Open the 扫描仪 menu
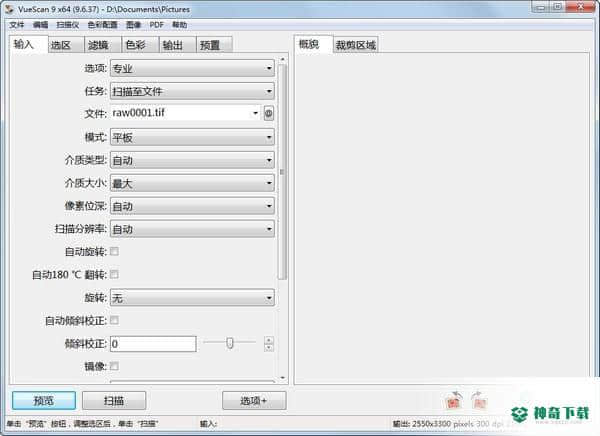The width and height of the screenshot is (600, 436). point(67,25)
